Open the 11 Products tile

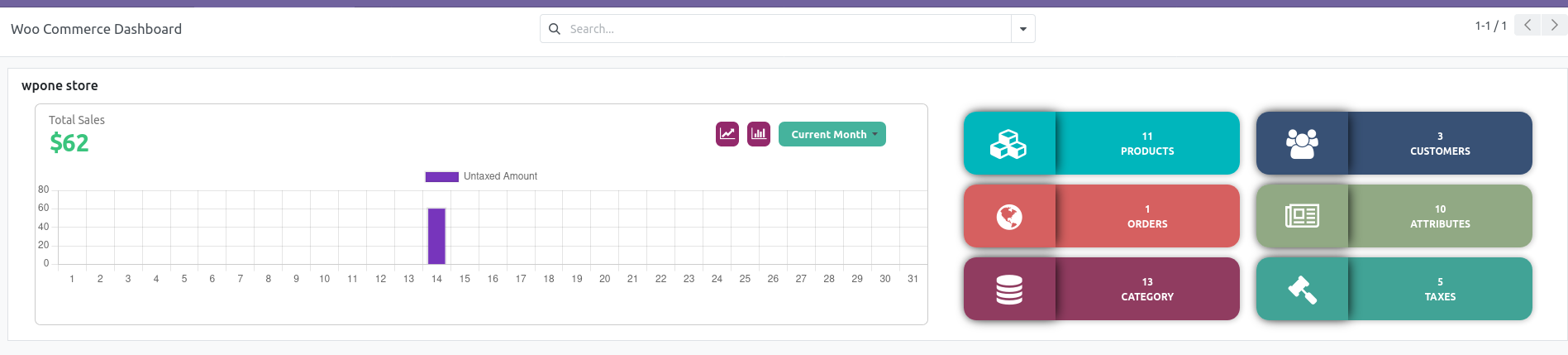click(1147, 144)
